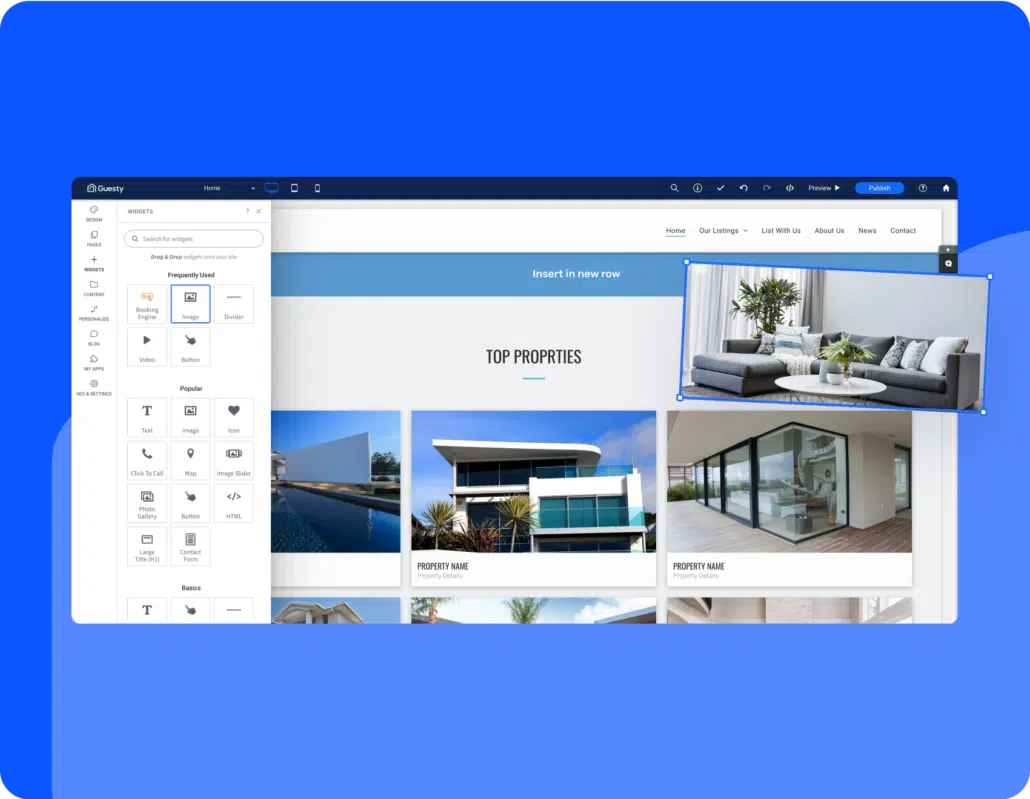
Task: Open the Blog panel in the sidebar
Action: pyautogui.click(x=94, y=338)
